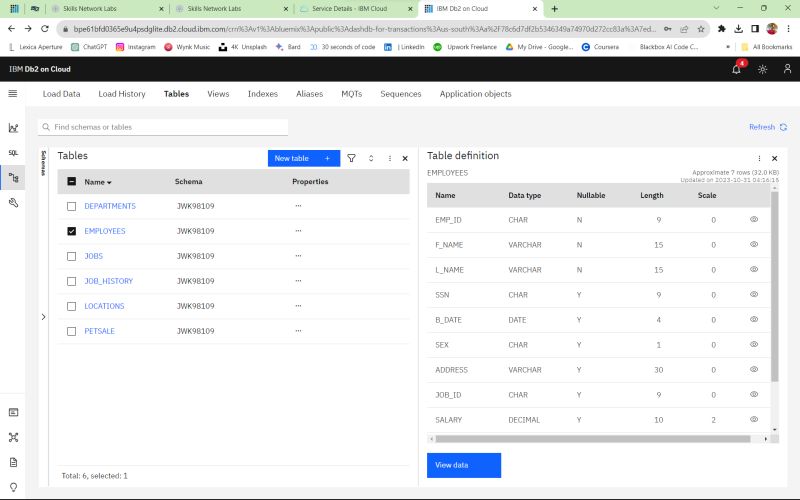The width and height of the screenshot is (800, 500).
Task: Open the properties ellipsis for the JOBS table
Action: click(298, 256)
